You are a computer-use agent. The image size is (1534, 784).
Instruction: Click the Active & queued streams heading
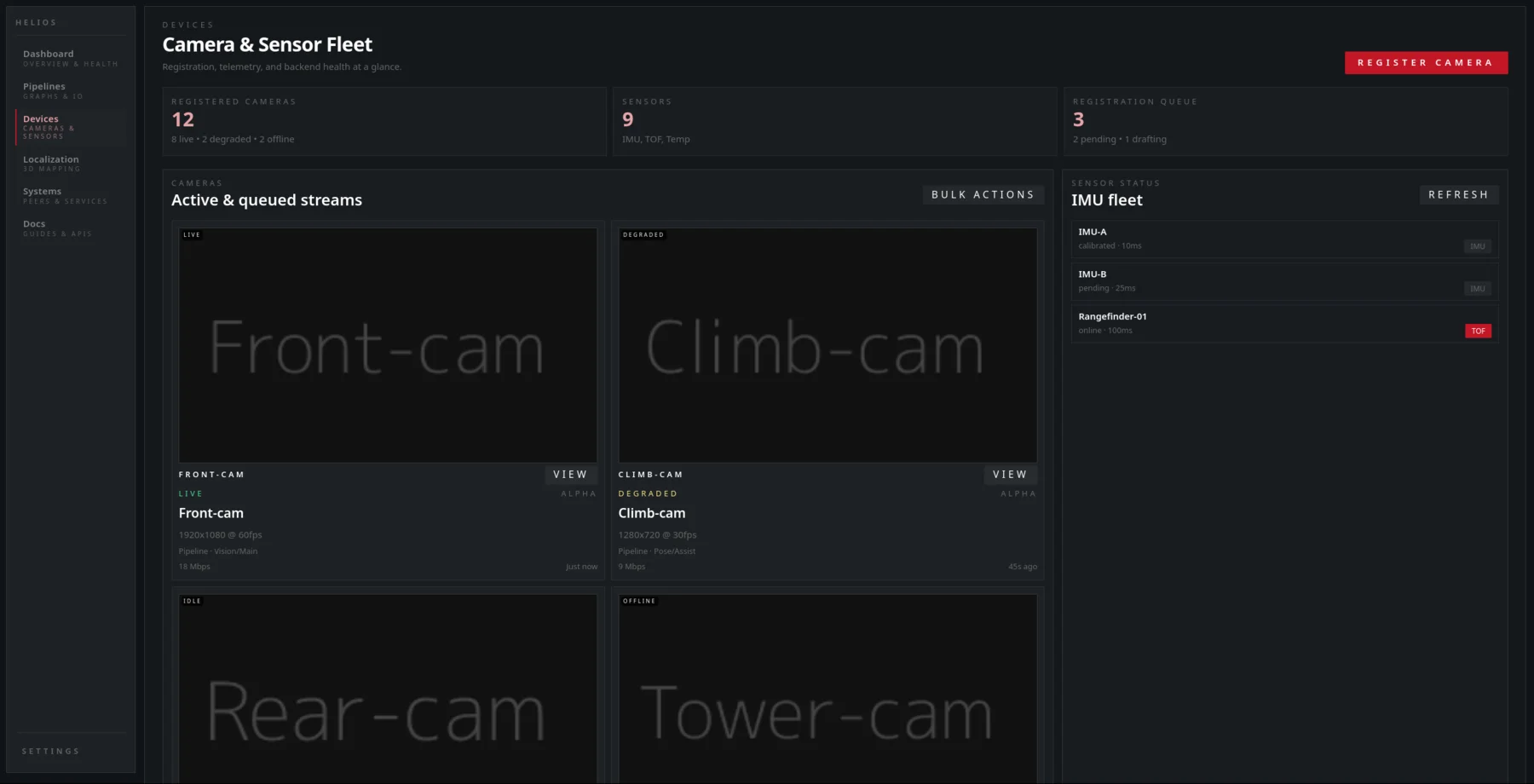[x=267, y=200]
